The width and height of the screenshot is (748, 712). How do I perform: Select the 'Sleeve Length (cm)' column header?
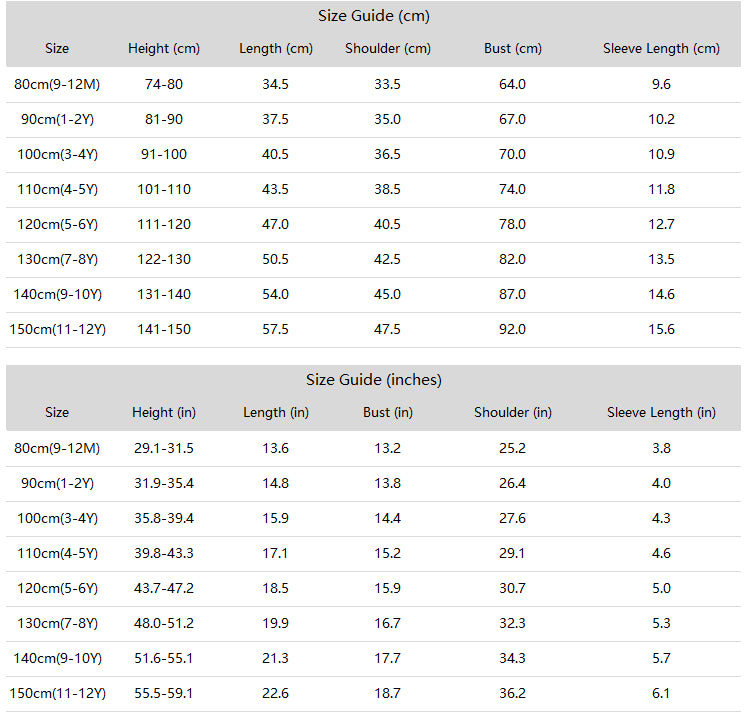click(661, 49)
